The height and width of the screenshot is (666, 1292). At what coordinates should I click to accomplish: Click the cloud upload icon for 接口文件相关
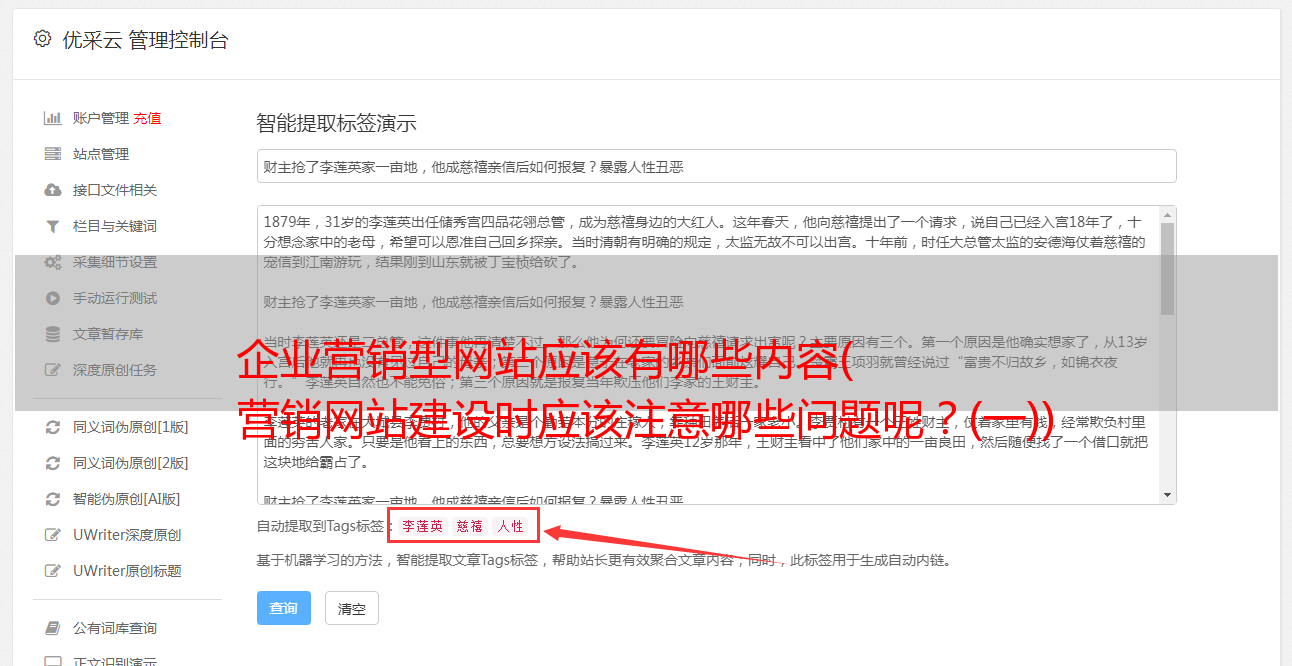coord(53,190)
